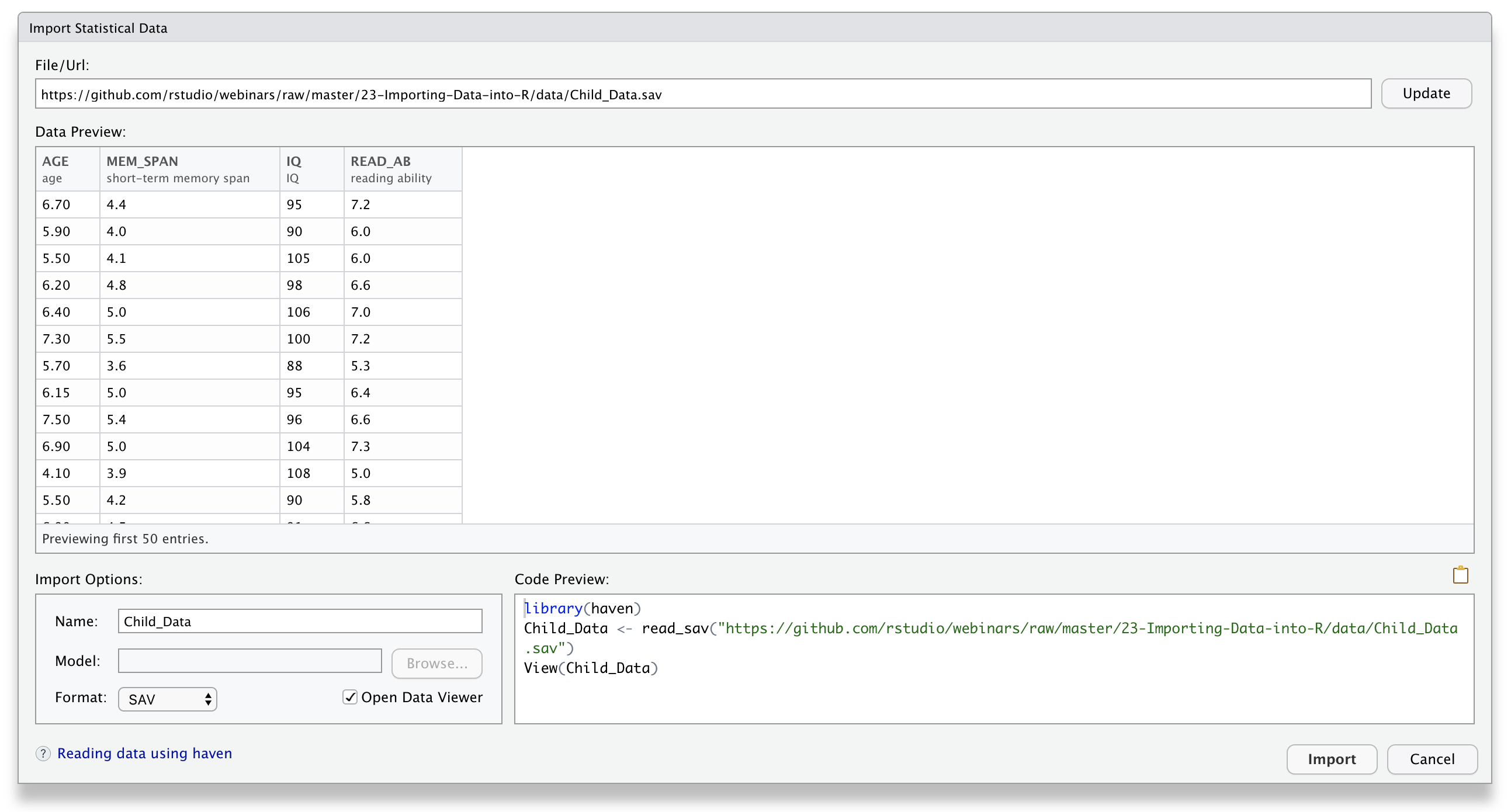Select the MEM_SPAN cell with value 4.2
This screenshot has height=812, width=1511.
click(x=189, y=501)
